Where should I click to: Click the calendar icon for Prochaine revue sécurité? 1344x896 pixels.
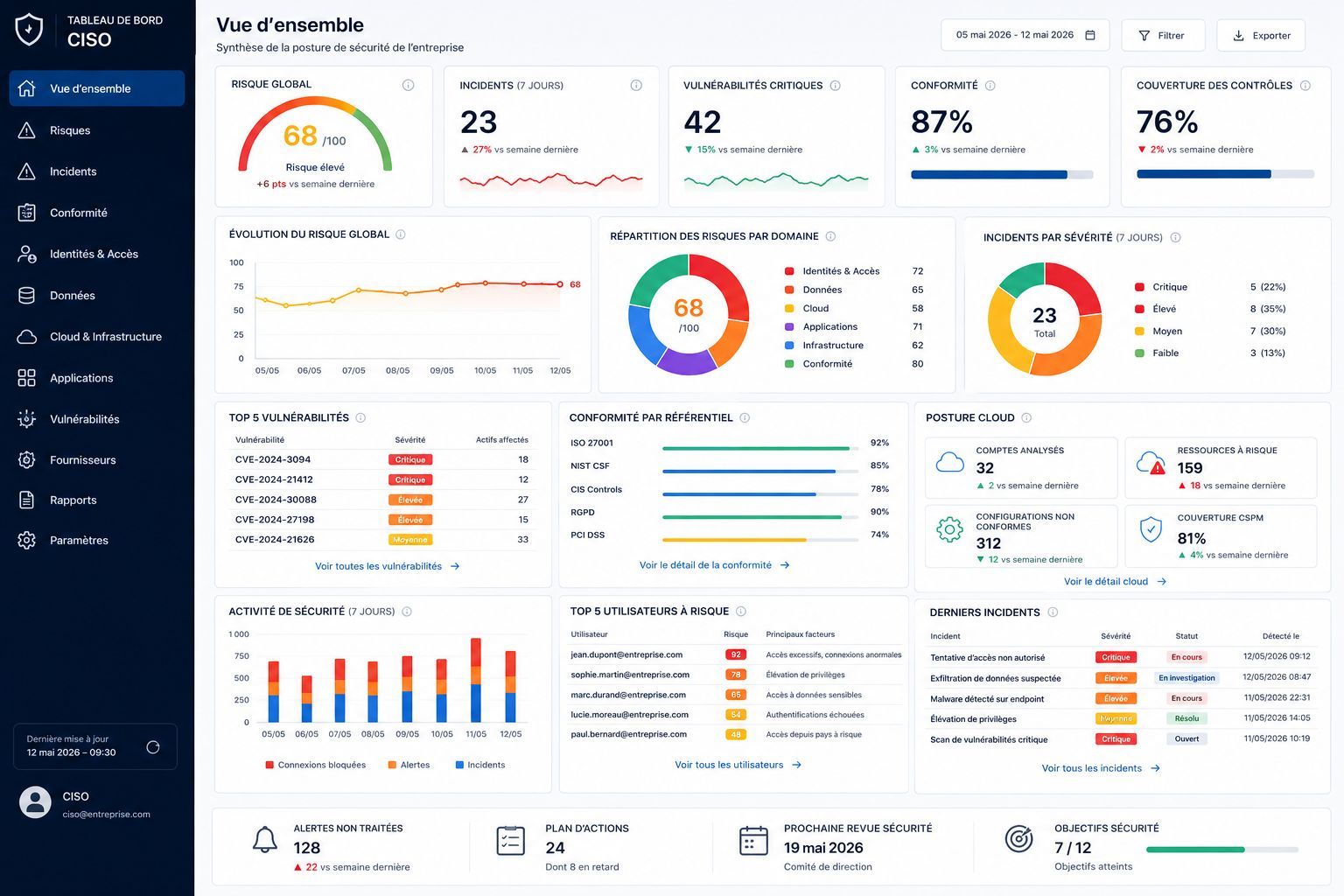coord(753,840)
